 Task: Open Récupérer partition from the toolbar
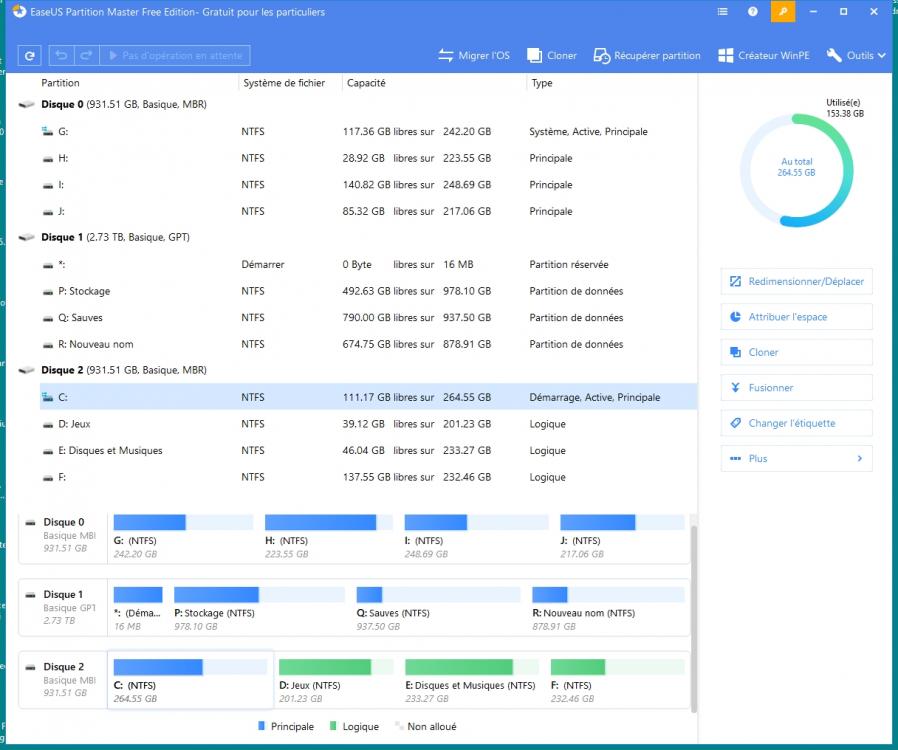pos(646,56)
